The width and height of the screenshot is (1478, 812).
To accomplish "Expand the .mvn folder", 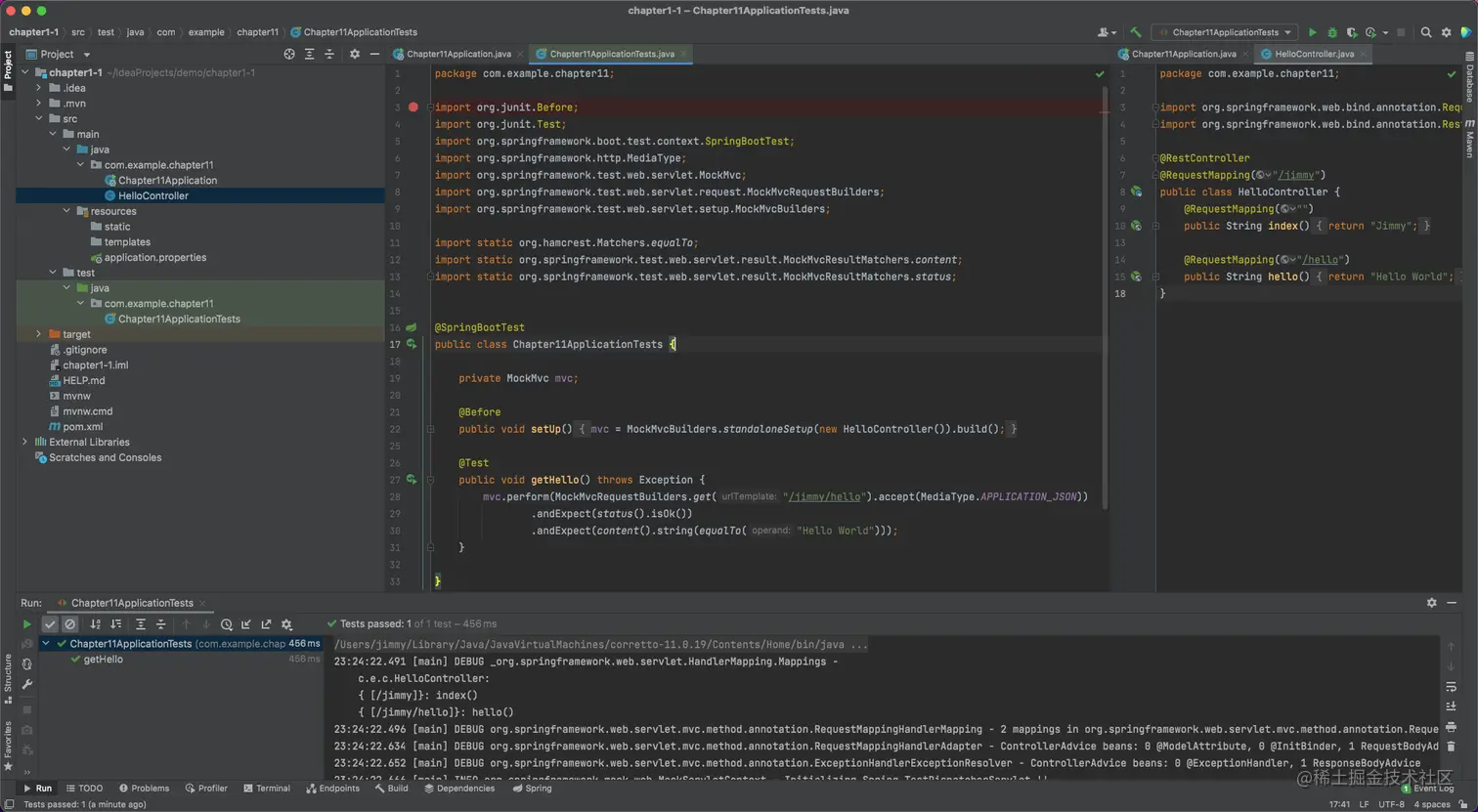I will (x=39, y=104).
